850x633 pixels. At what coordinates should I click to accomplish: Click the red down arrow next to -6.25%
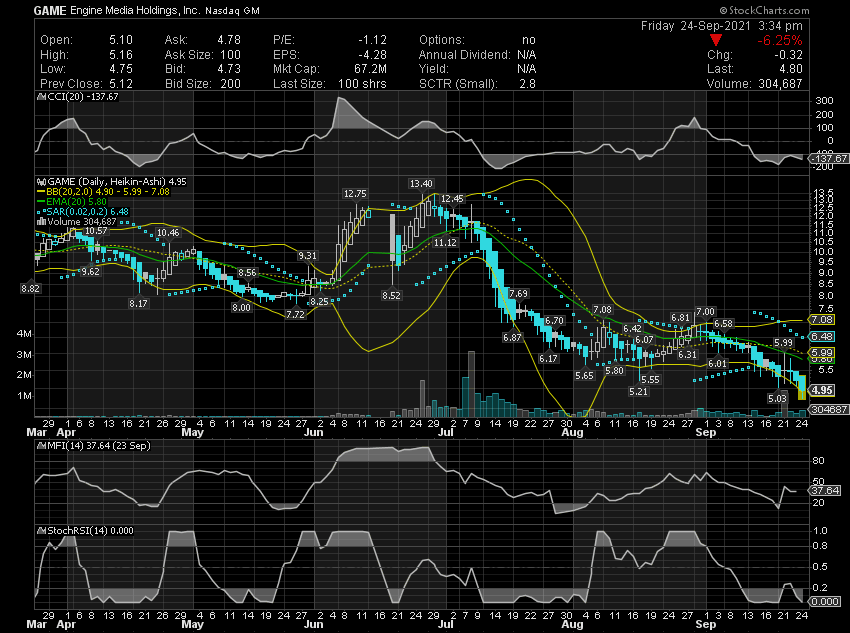pos(716,41)
